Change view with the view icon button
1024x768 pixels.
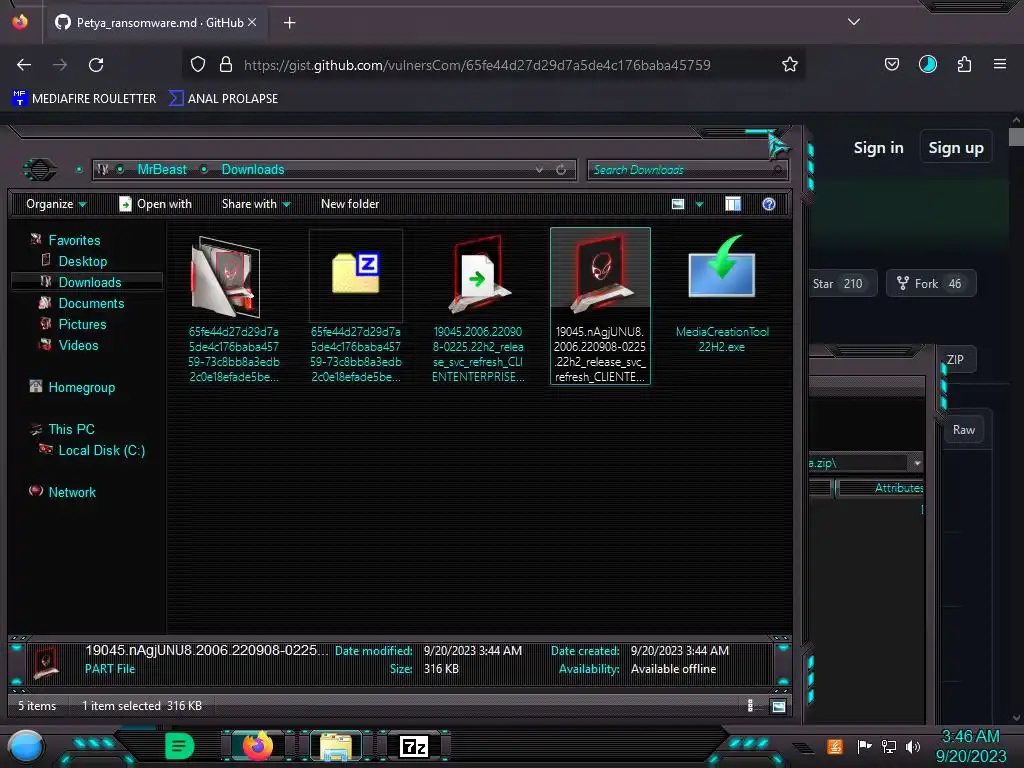pos(678,204)
